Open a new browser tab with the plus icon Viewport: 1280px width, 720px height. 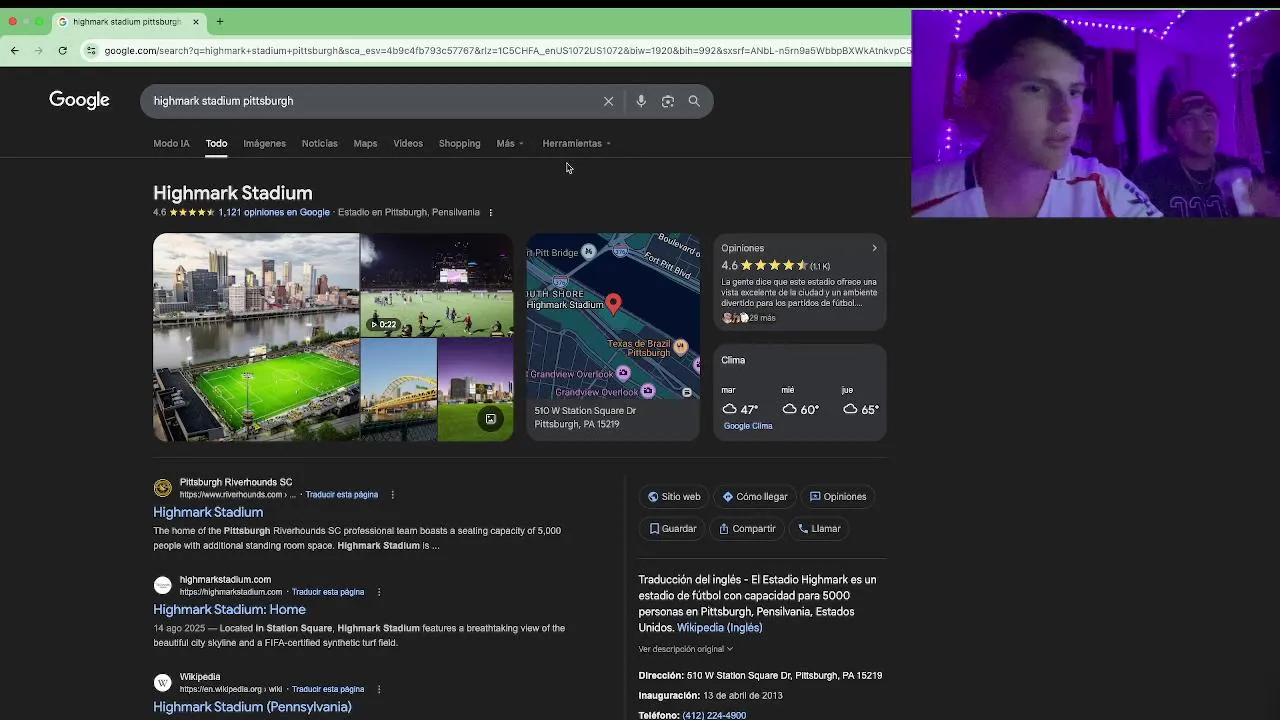click(220, 21)
